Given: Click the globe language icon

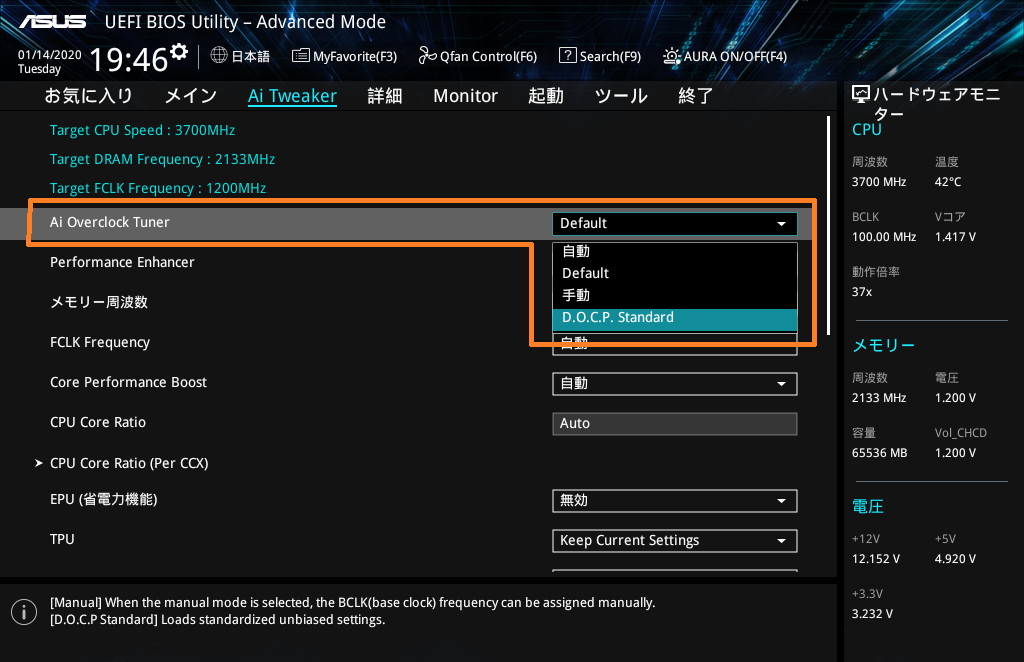Looking at the screenshot, I should click(219, 55).
